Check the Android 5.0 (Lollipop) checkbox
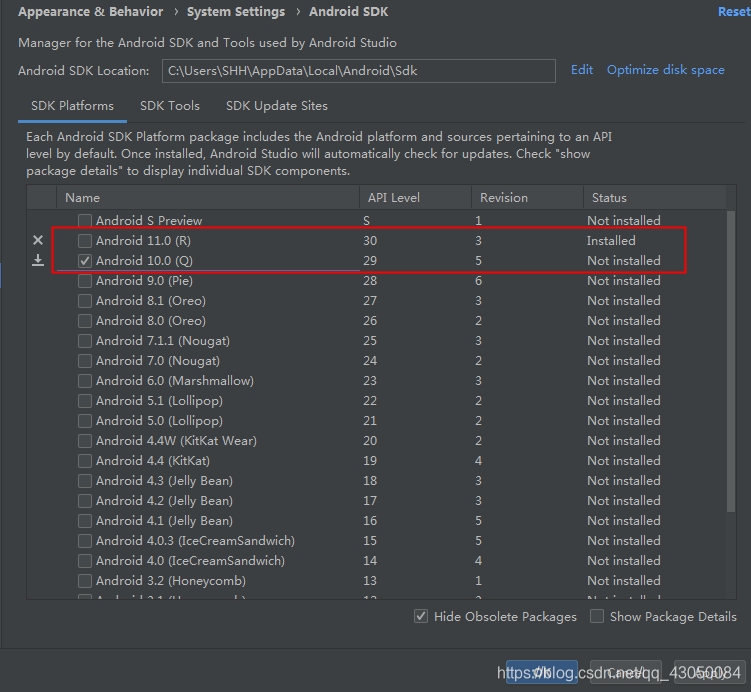 85,420
